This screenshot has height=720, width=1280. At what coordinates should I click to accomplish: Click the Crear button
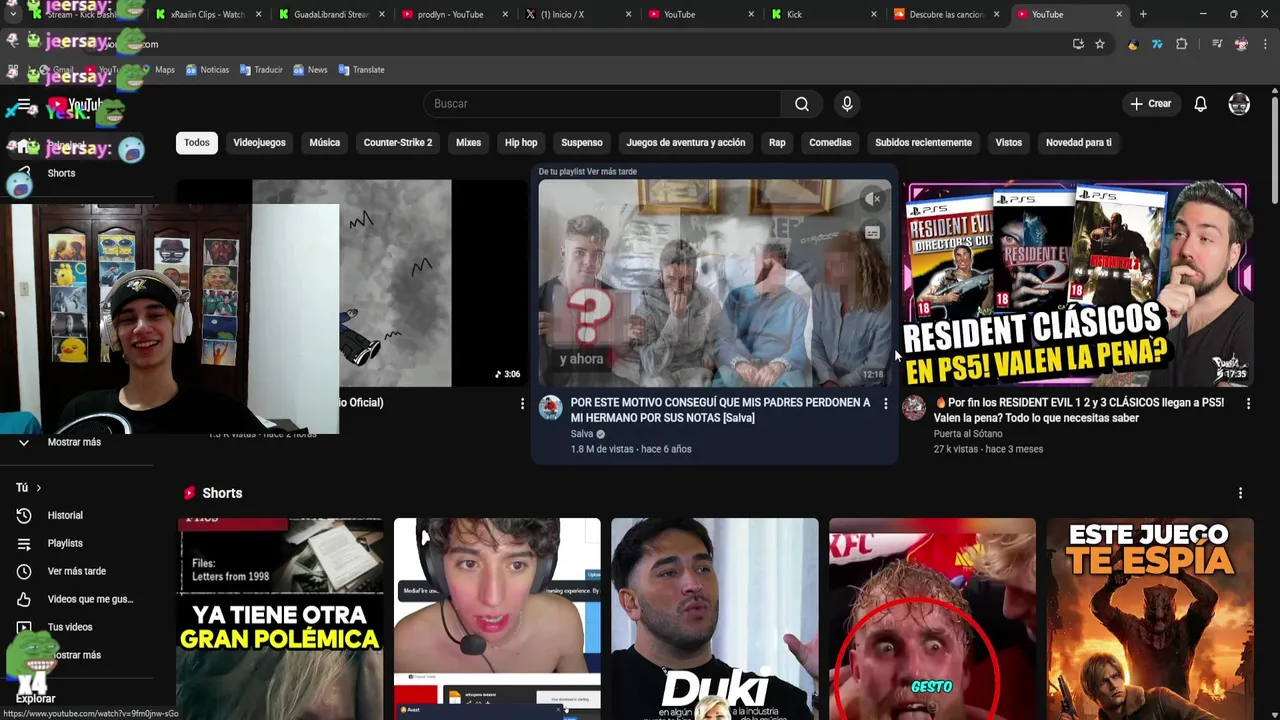(x=1151, y=104)
